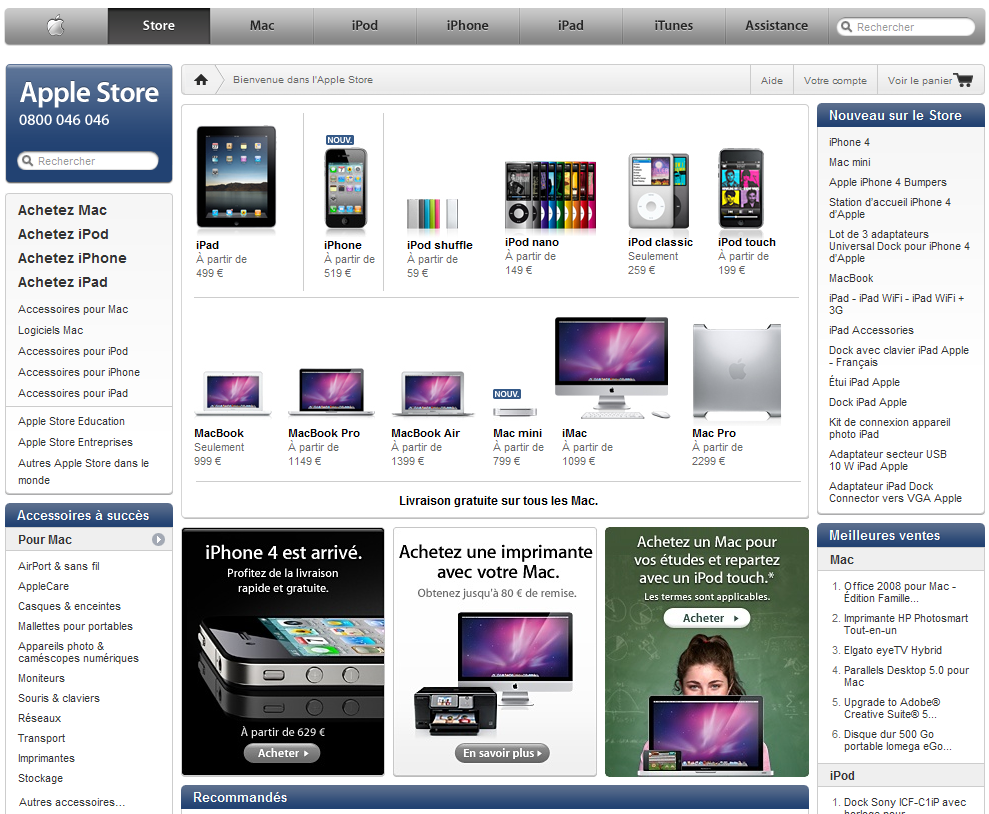Open Autres Apple Store dans le monde

pyautogui.click(x=83, y=472)
